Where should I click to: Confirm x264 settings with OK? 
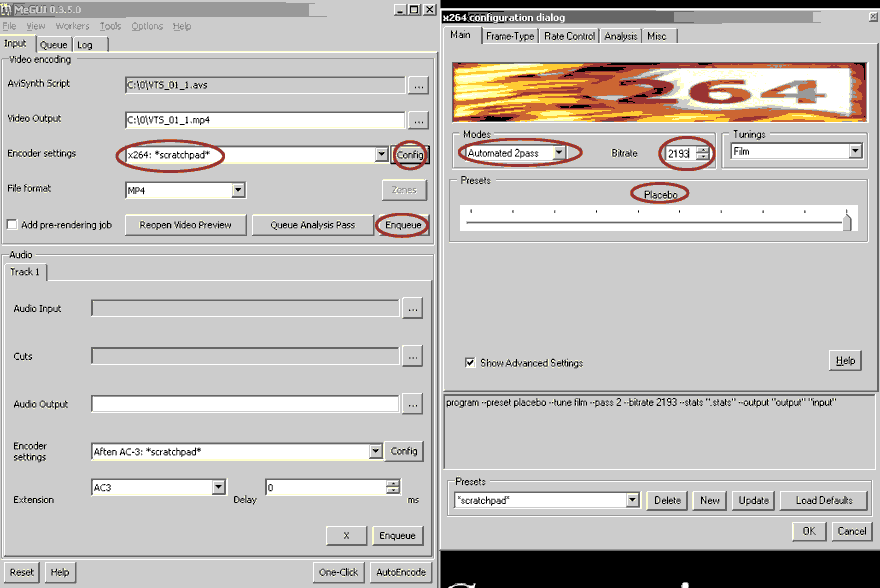[x=809, y=531]
